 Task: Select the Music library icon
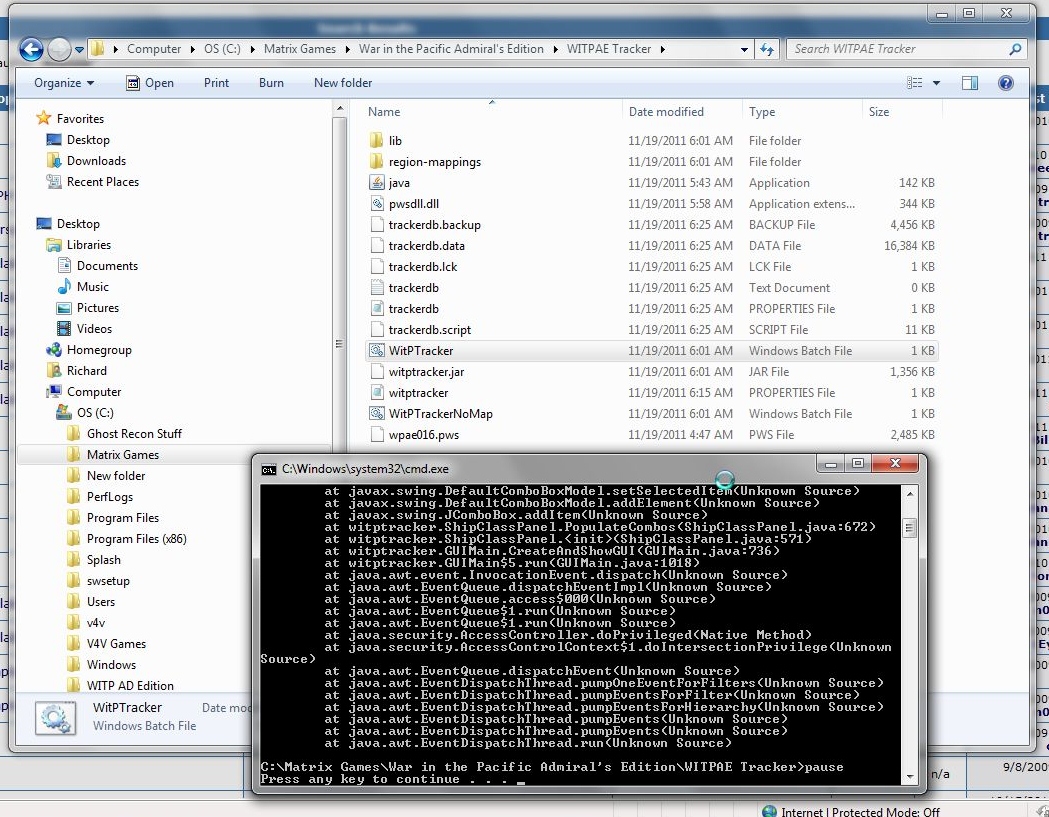65,287
